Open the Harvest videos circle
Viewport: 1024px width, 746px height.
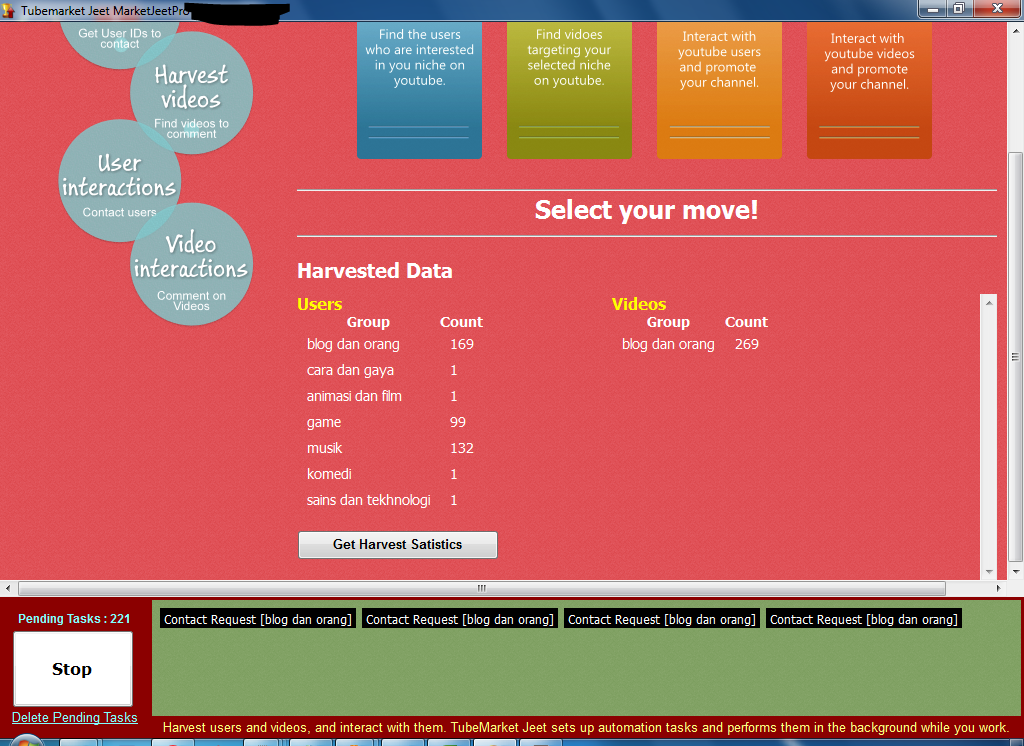191,93
